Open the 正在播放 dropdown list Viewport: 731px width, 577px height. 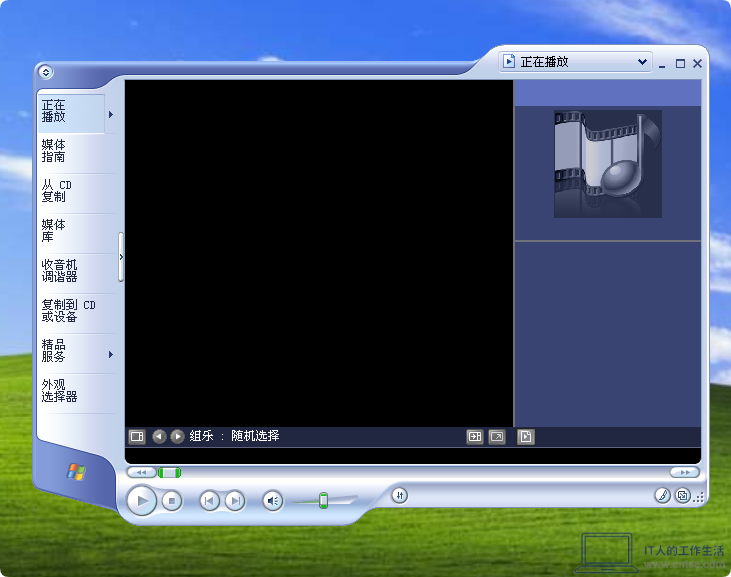click(576, 62)
